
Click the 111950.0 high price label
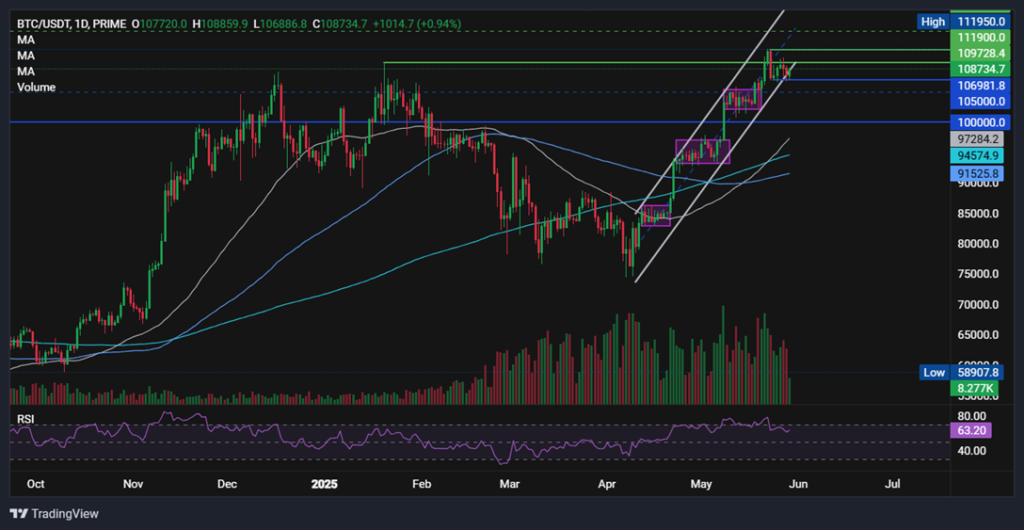tap(982, 22)
